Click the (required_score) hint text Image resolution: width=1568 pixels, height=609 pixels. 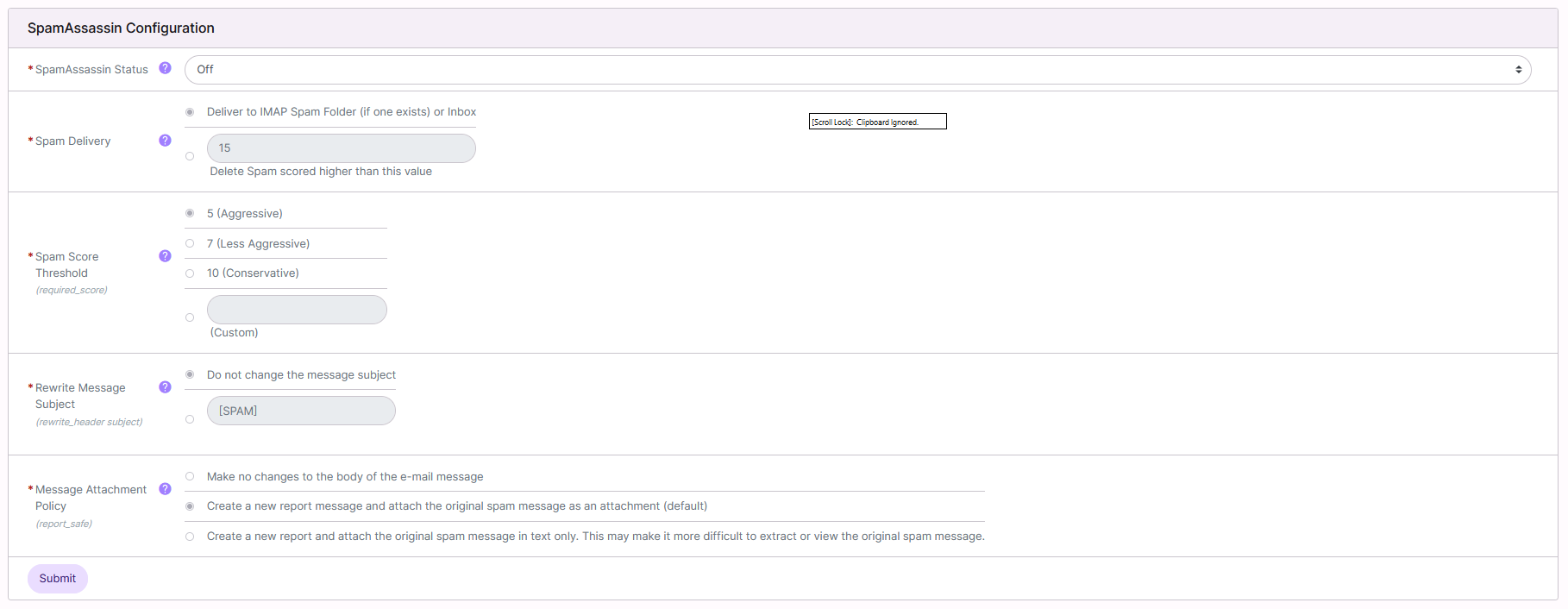tap(72, 290)
